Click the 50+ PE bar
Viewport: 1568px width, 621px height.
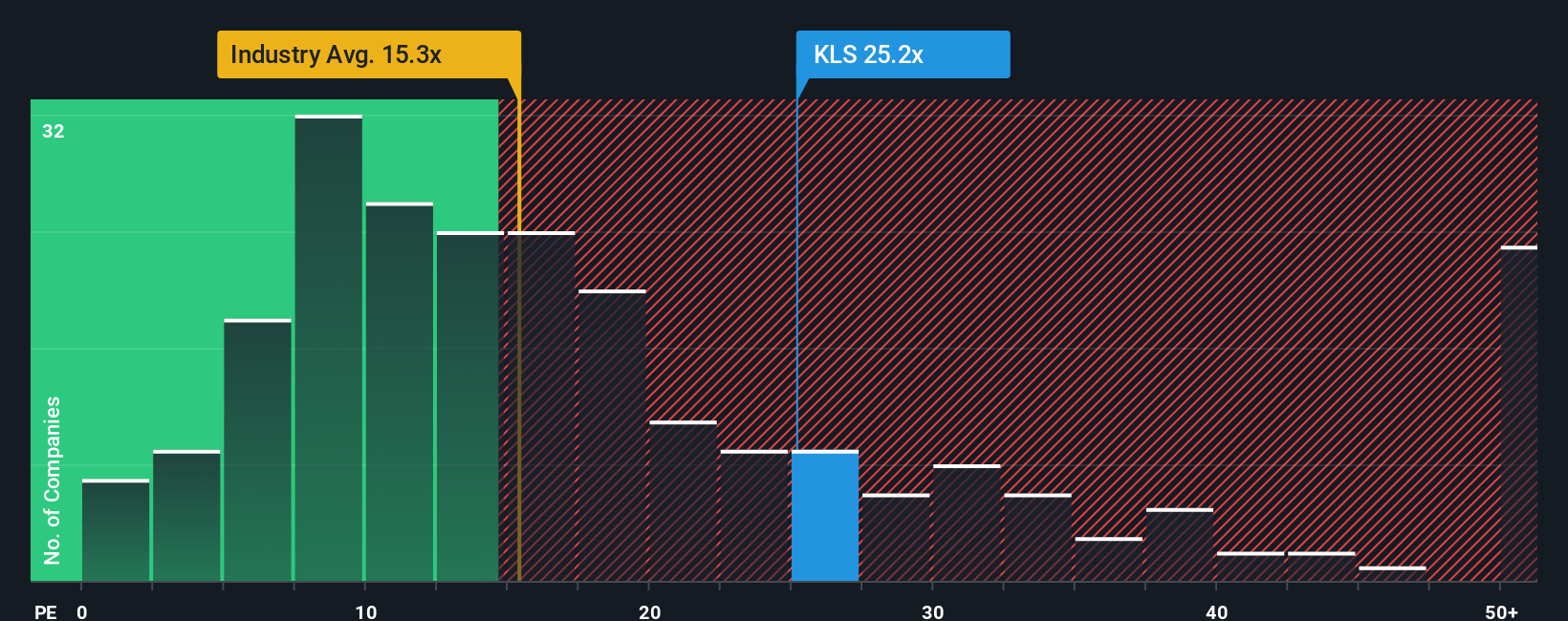click(x=1519, y=414)
